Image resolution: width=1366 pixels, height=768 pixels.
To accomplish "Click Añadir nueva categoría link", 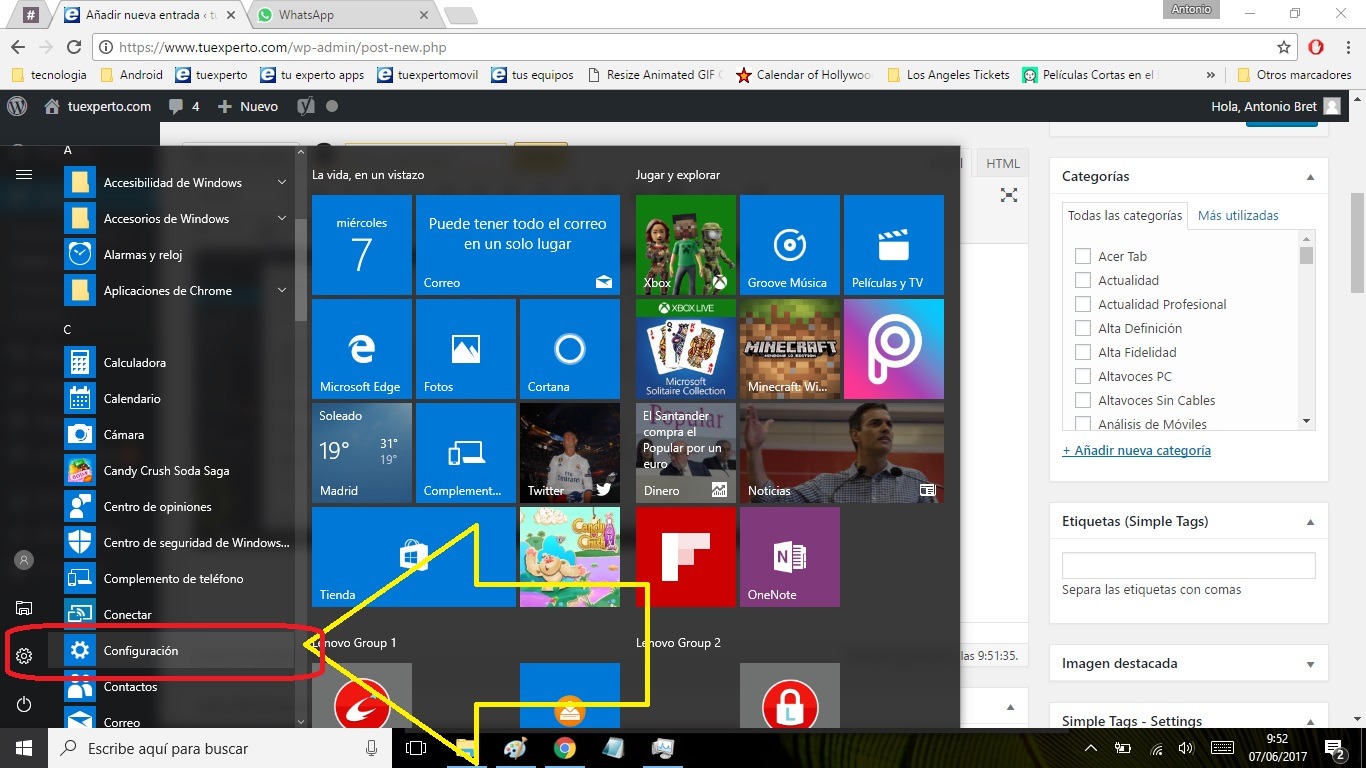I will click(1136, 450).
